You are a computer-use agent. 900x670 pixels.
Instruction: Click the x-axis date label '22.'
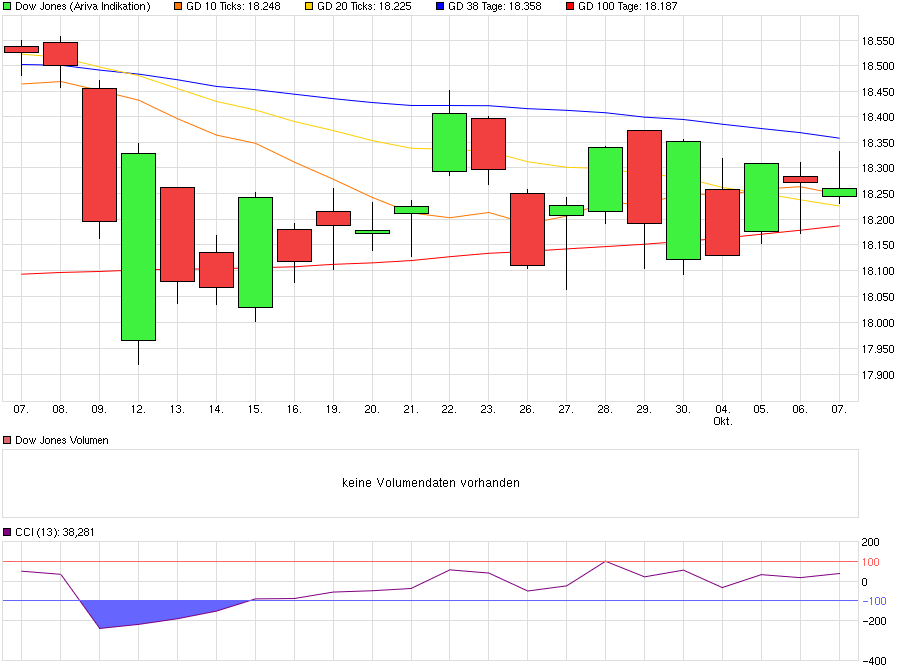[449, 409]
